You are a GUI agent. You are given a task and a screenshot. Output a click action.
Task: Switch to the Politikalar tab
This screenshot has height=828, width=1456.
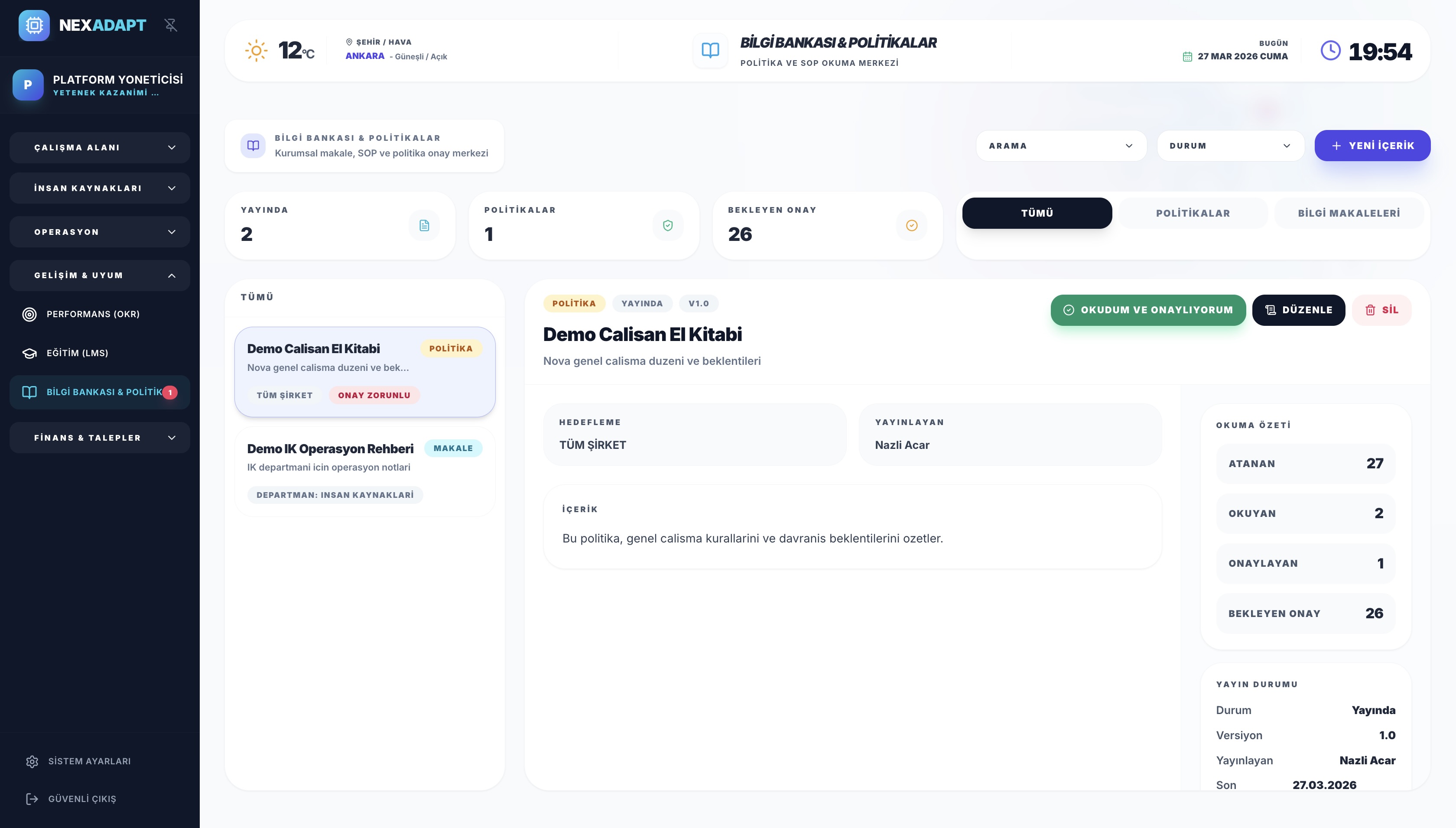1193,213
